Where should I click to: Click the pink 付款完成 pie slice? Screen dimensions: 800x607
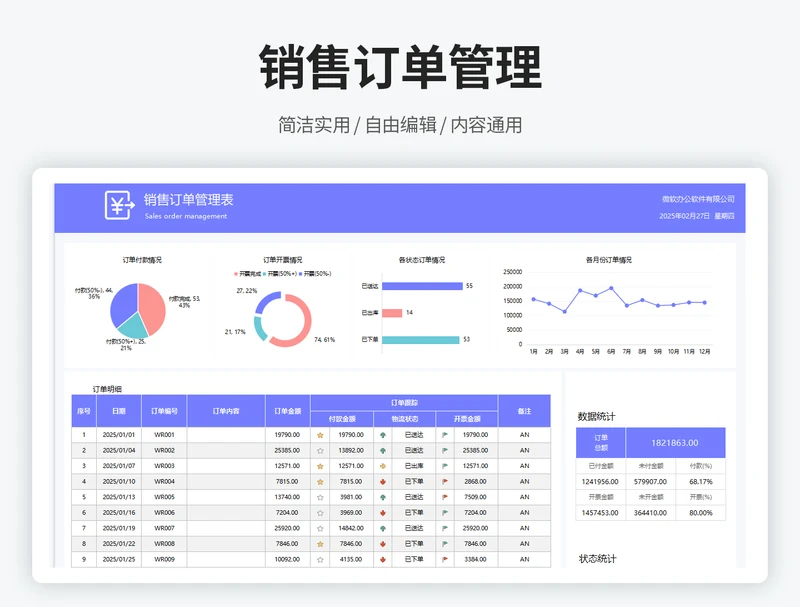pos(154,309)
